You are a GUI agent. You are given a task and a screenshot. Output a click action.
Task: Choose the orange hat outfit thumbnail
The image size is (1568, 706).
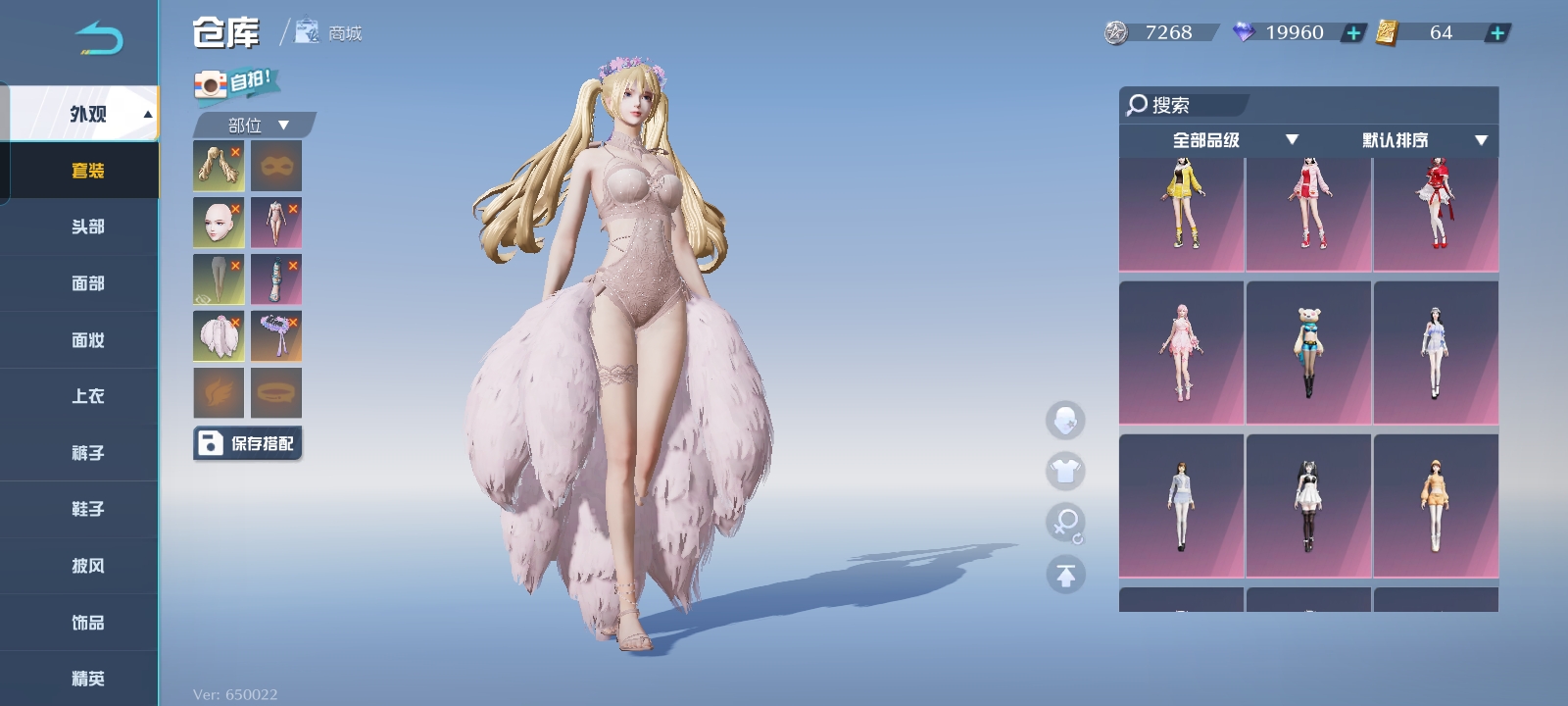(1436, 506)
